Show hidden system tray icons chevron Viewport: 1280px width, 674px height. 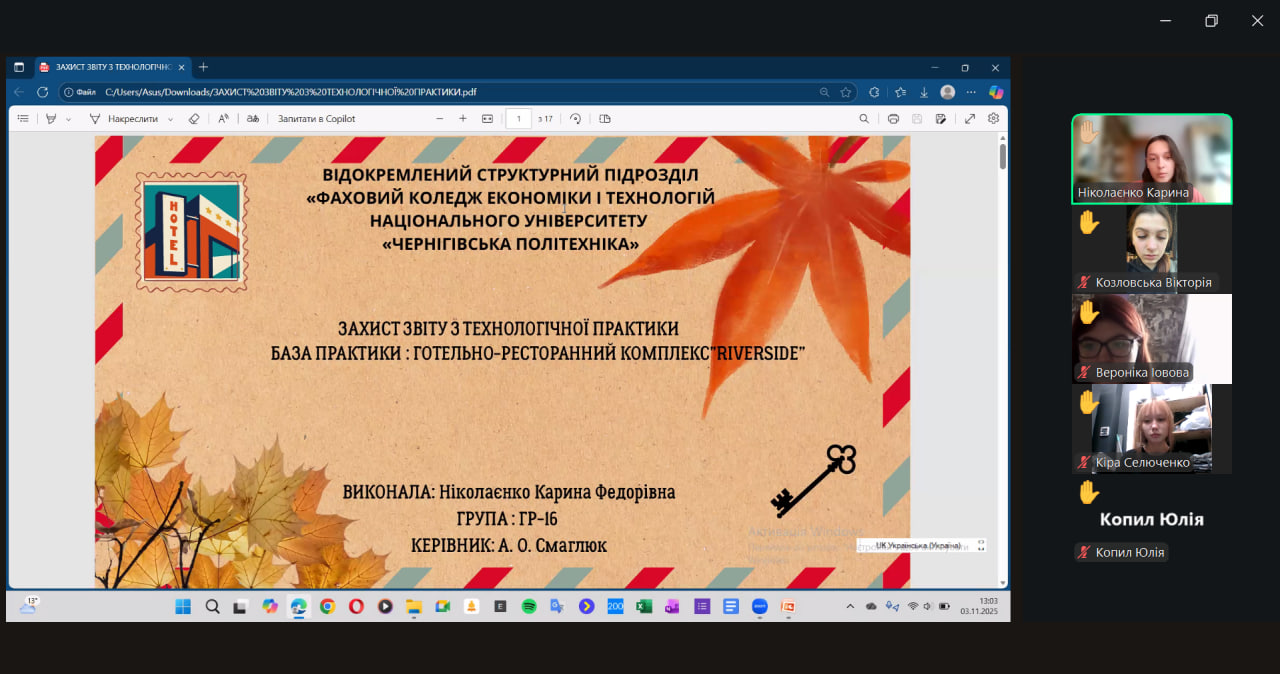(x=850, y=606)
